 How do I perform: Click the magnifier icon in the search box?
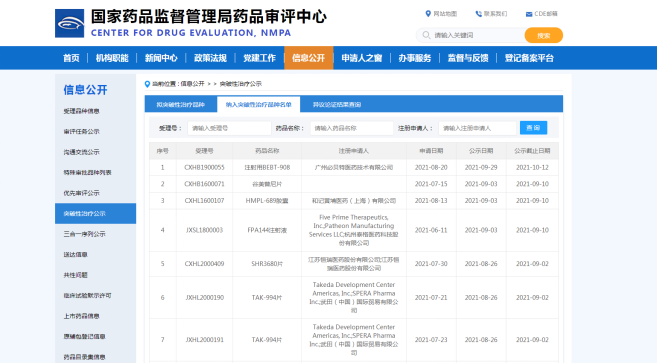pos(426,35)
